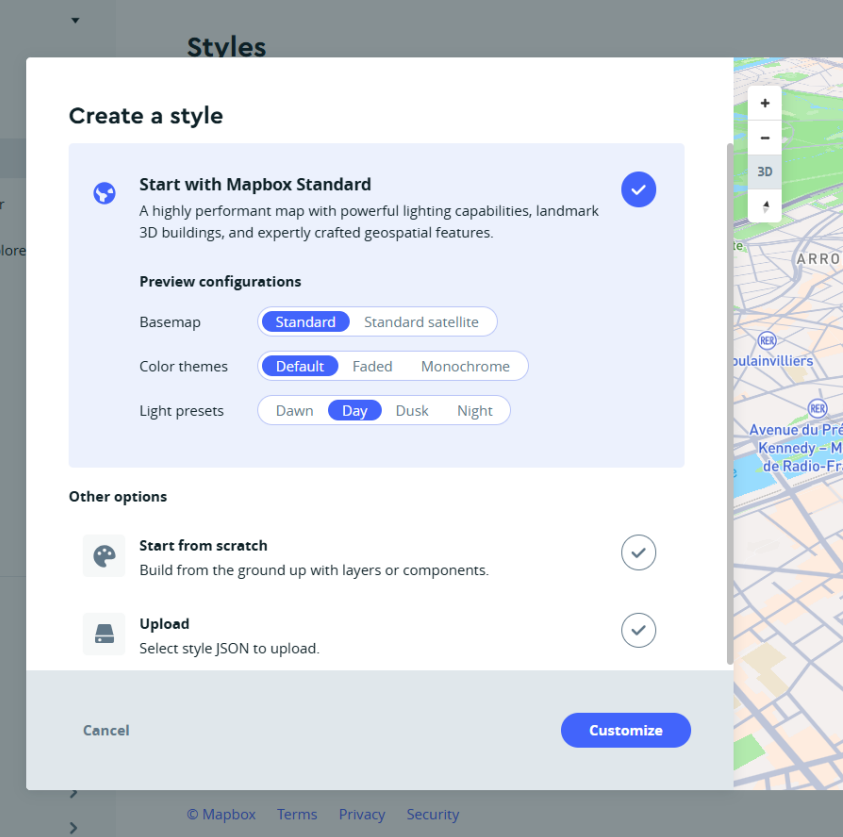Select the Upload option checkmark
Viewport: 843px width, 837px height.
(x=638, y=630)
